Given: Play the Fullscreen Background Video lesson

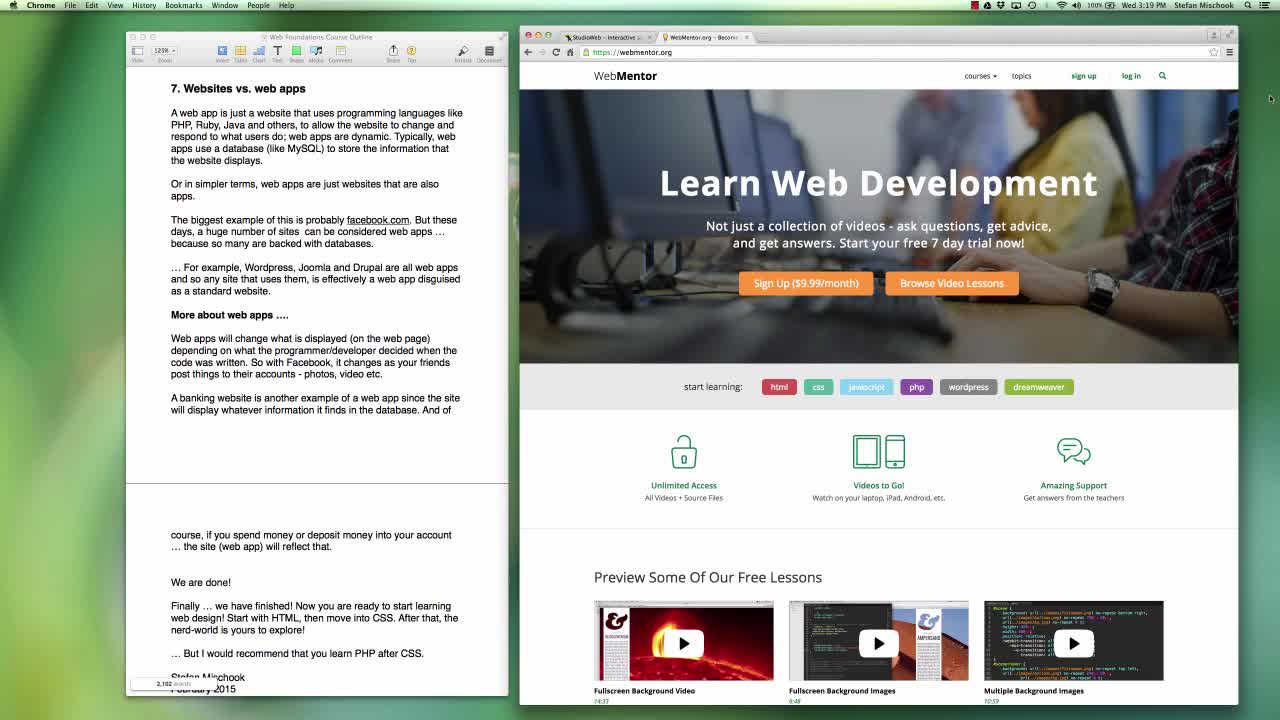Looking at the screenshot, I should click(x=684, y=643).
